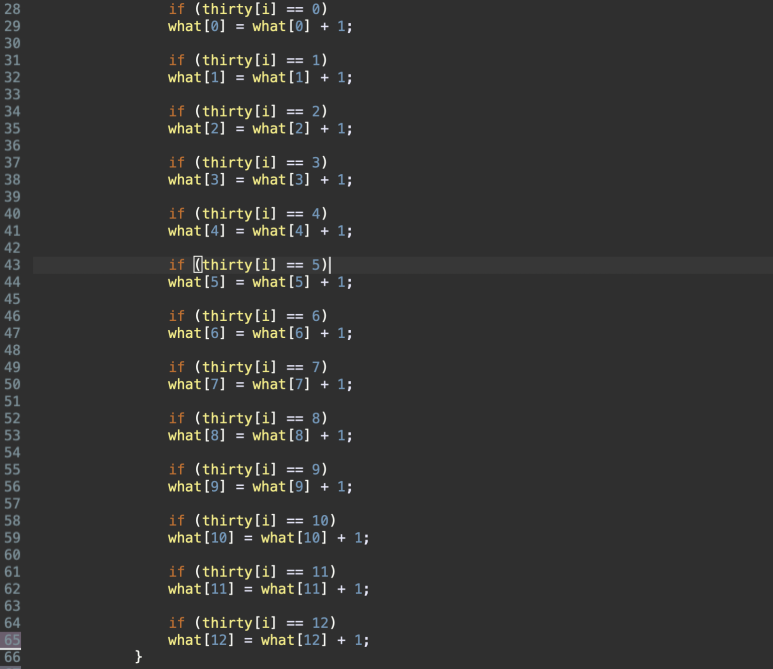Place cursor on 'if (thirty[i] == 0)' line
This screenshot has height=669, width=773.
[x=248, y=9]
